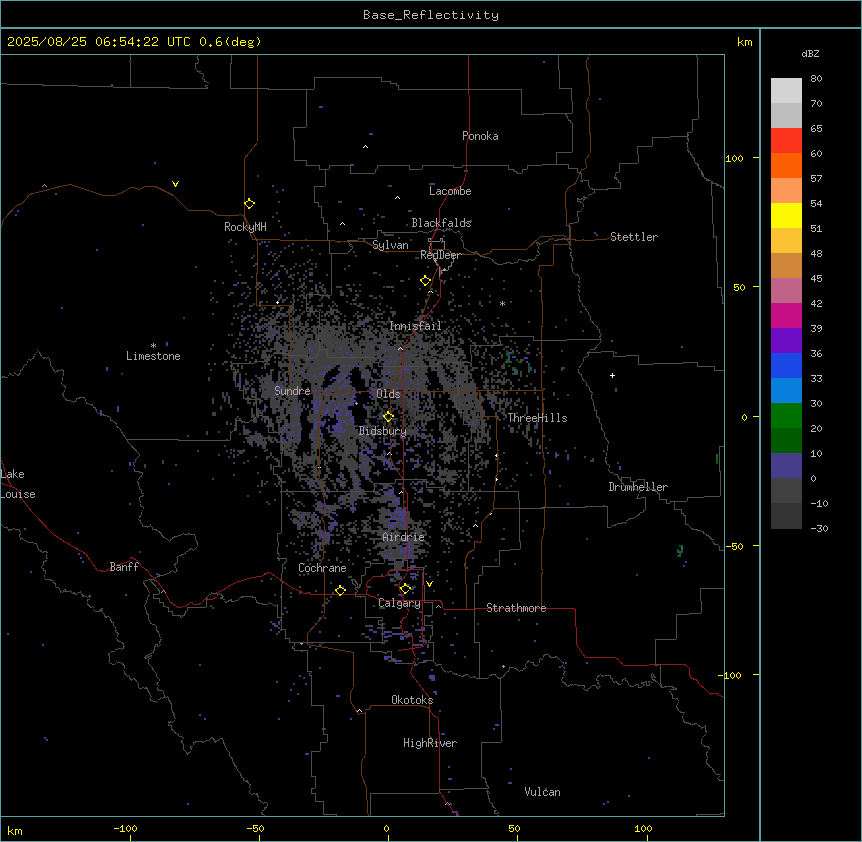Click the yellow V marker east of Calgary
The width and height of the screenshot is (862, 842).
429,584
